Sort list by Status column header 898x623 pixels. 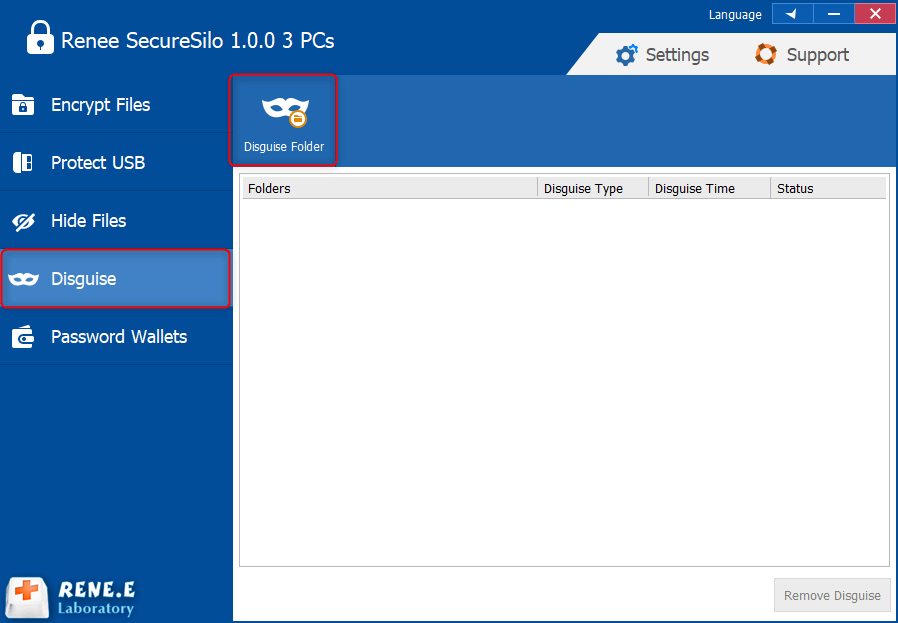[827, 188]
